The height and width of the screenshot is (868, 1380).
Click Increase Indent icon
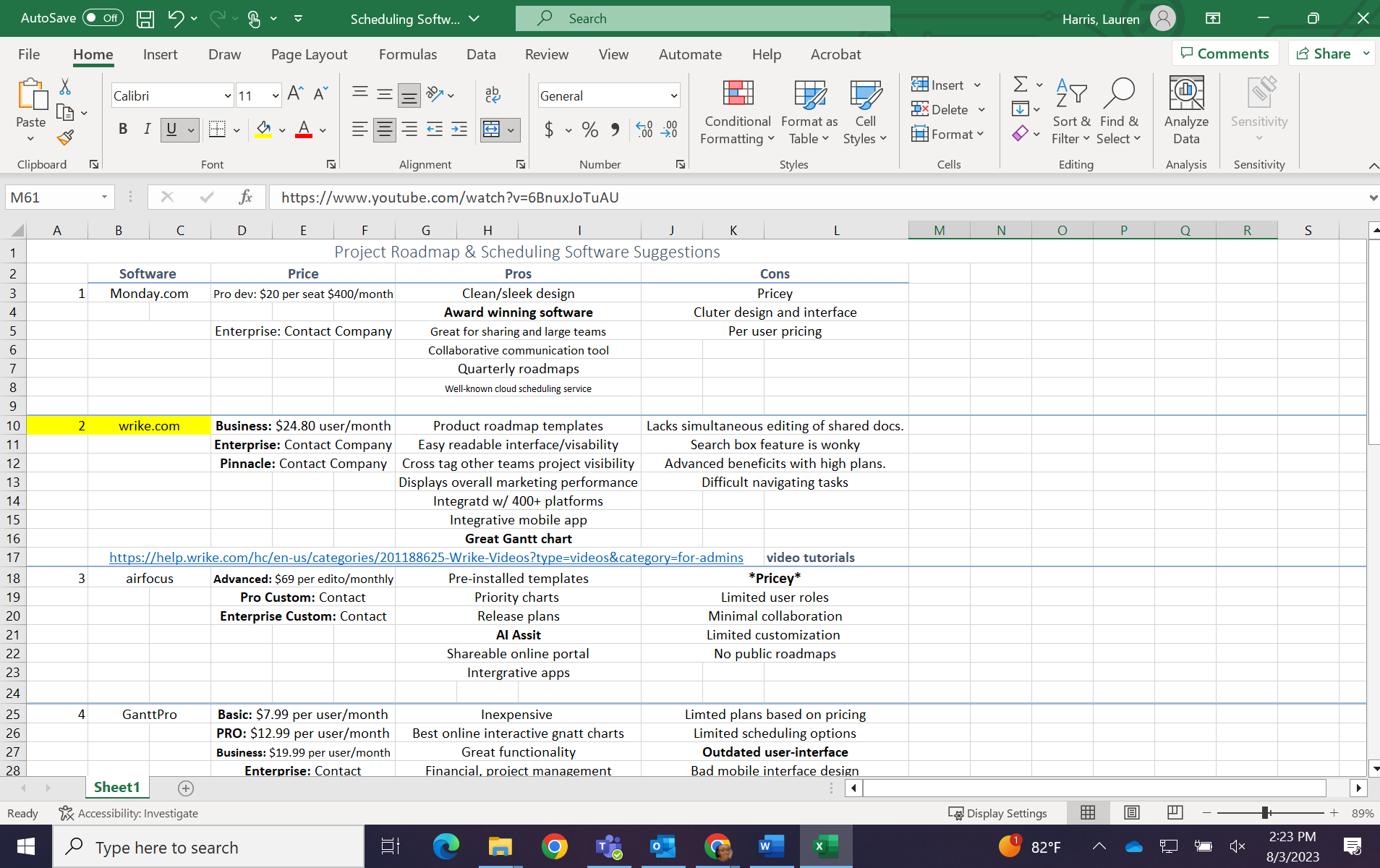[x=459, y=129]
